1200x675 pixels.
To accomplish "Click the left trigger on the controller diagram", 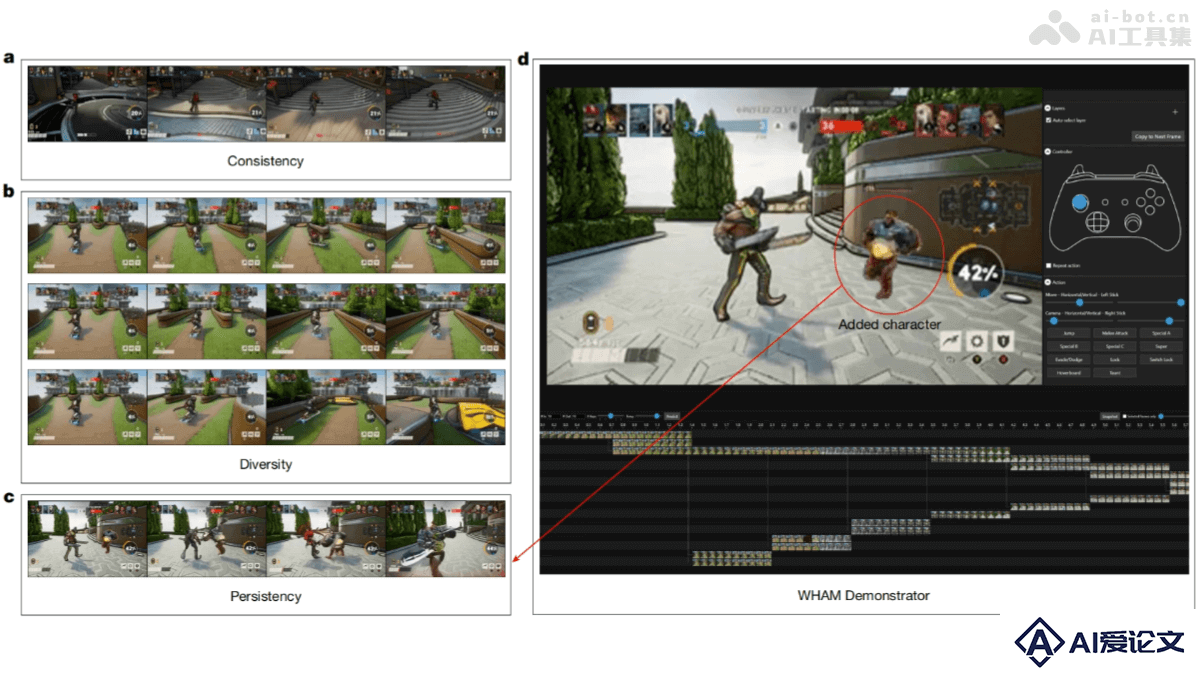I will coord(1078,170).
